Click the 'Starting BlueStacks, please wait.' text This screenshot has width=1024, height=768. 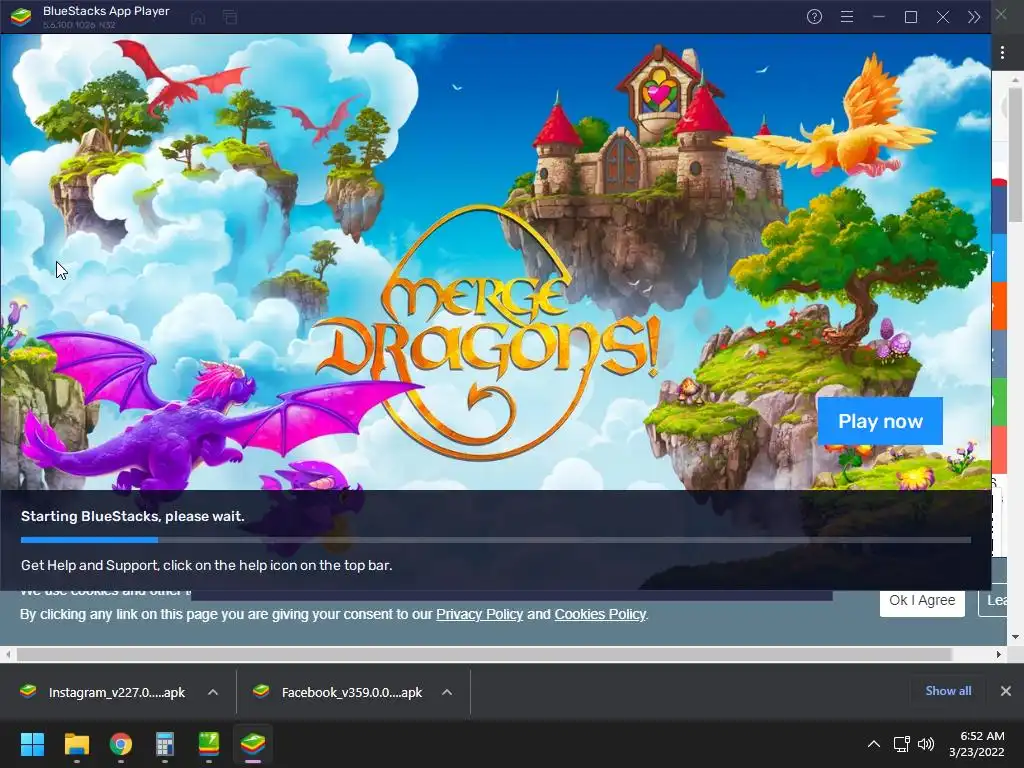tap(133, 516)
